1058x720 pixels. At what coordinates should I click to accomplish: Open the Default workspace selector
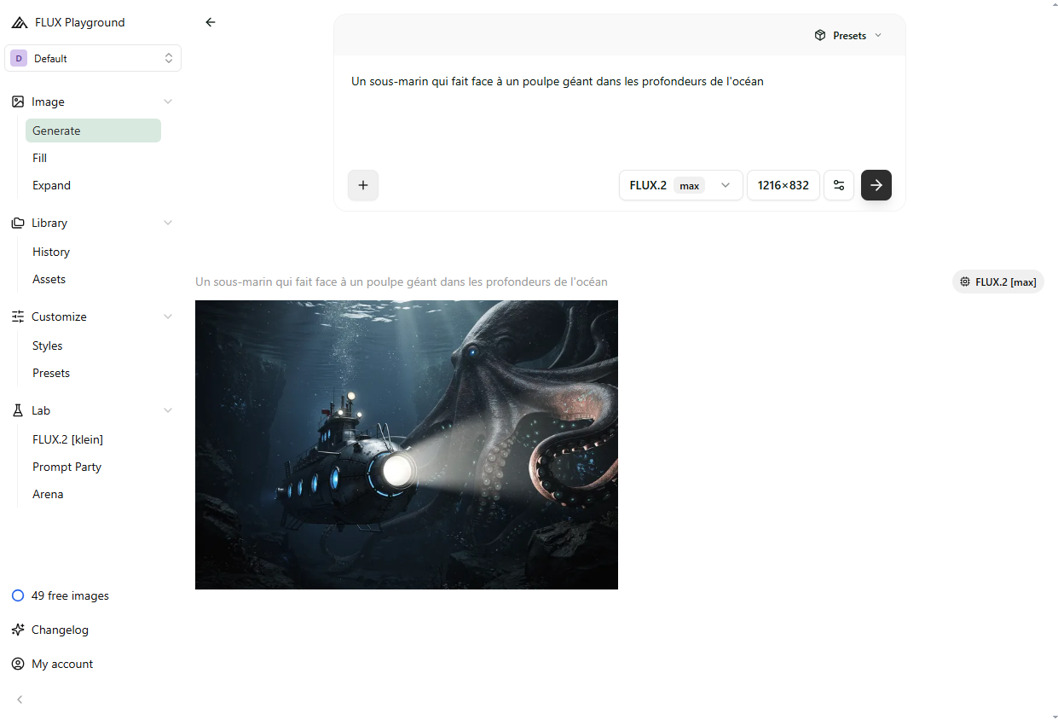point(93,58)
